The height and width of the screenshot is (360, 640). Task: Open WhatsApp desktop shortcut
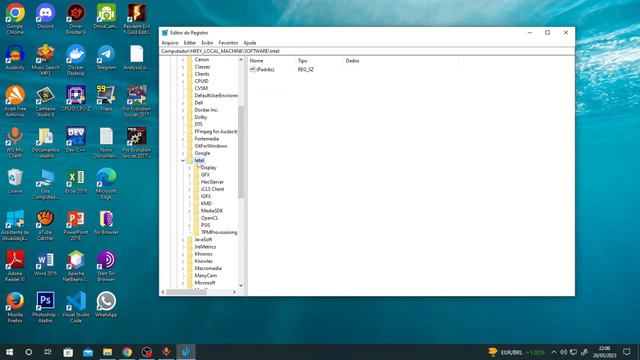106,304
